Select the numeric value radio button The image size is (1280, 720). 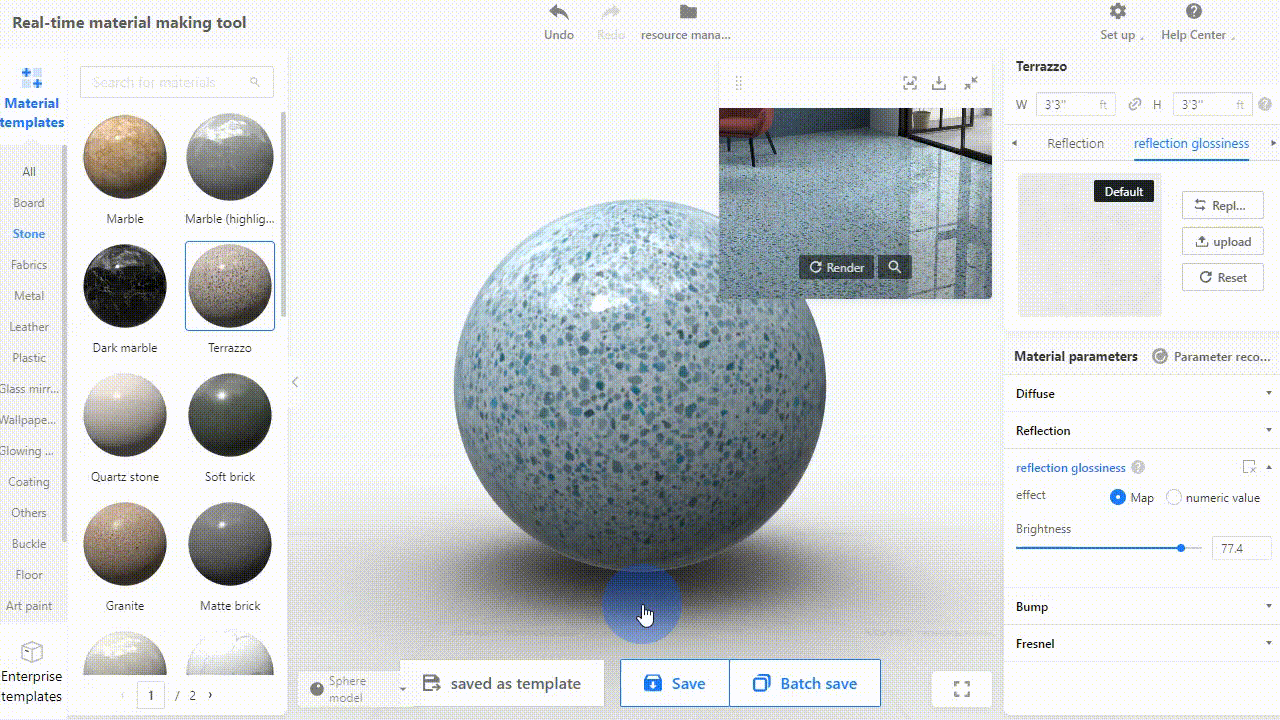pyautogui.click(x=1174, y=497)
